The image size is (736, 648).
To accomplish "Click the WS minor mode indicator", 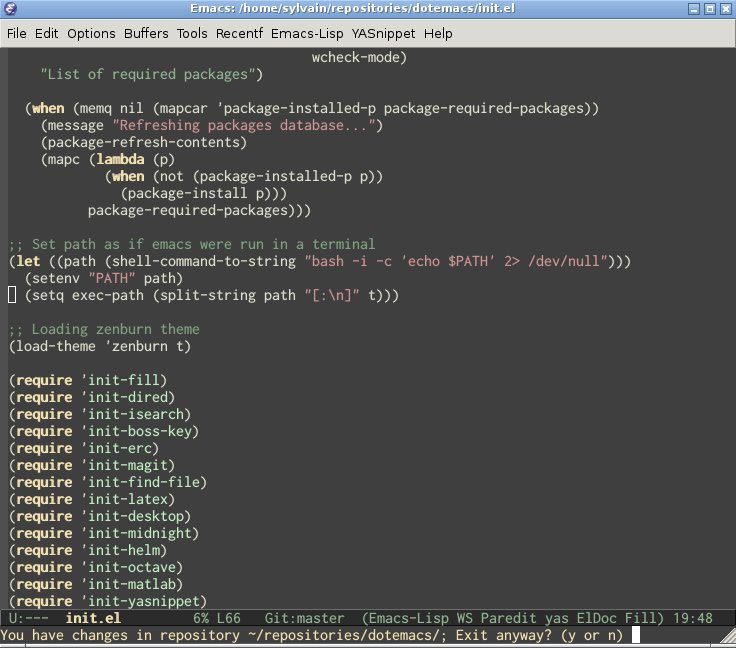I will pos(464,618).
